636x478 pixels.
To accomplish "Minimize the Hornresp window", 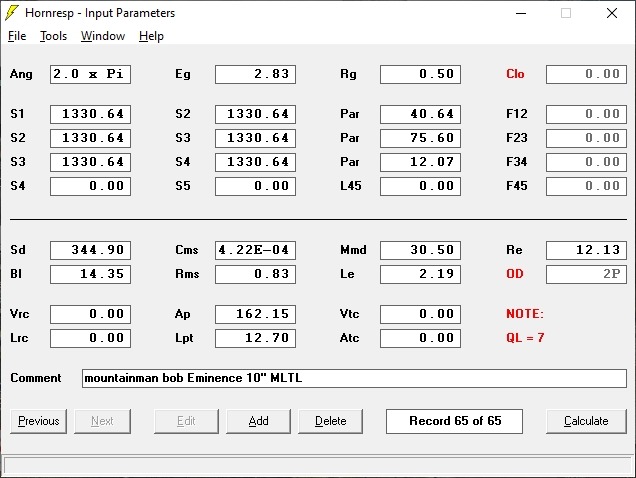I will coord(521,13).
